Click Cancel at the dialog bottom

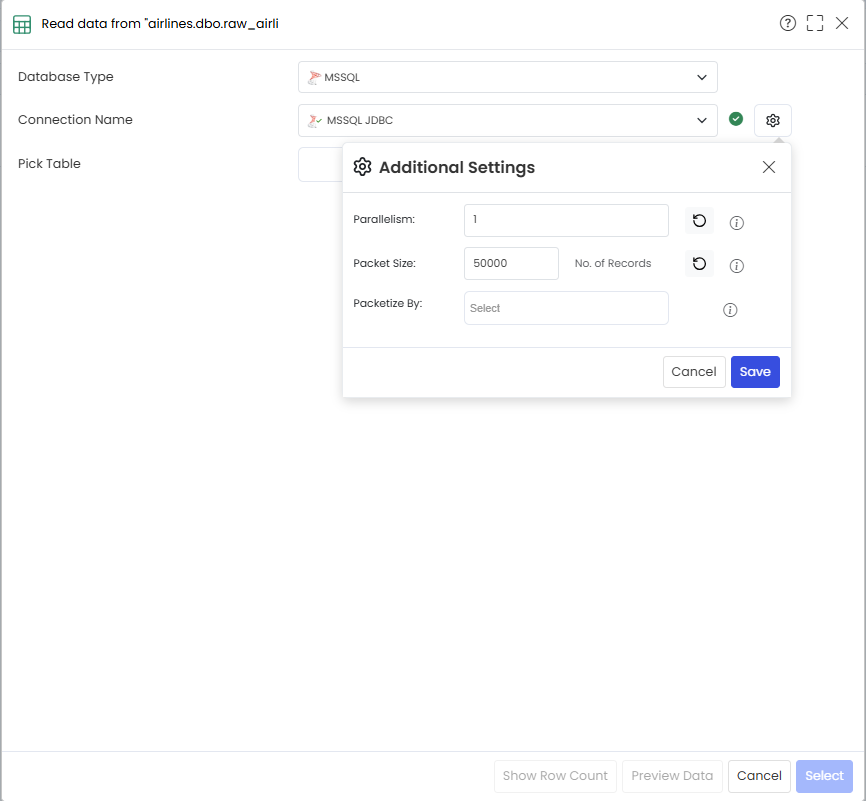759,776
